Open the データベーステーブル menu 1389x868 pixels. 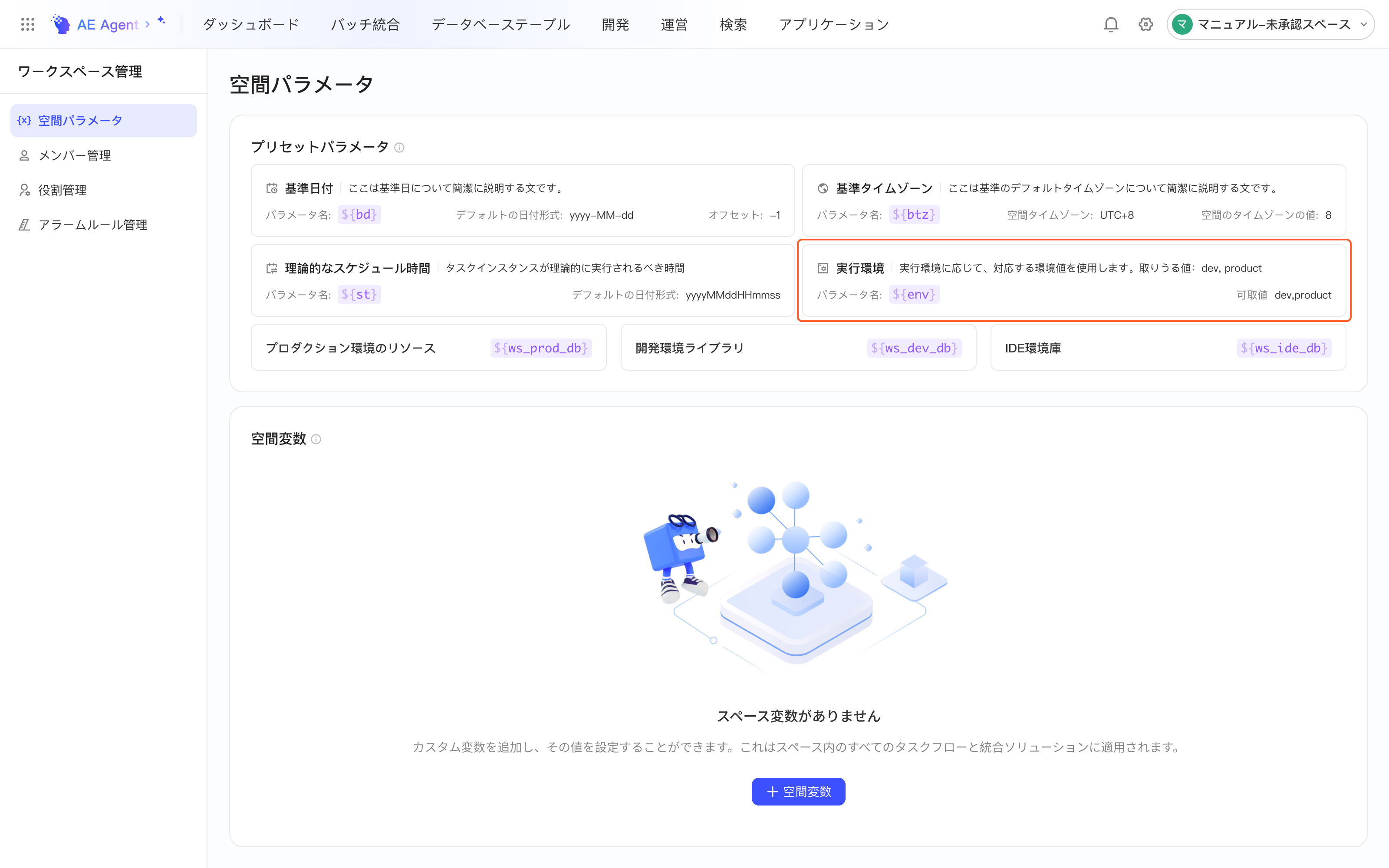pyautogui.click(x=500, y=24)
